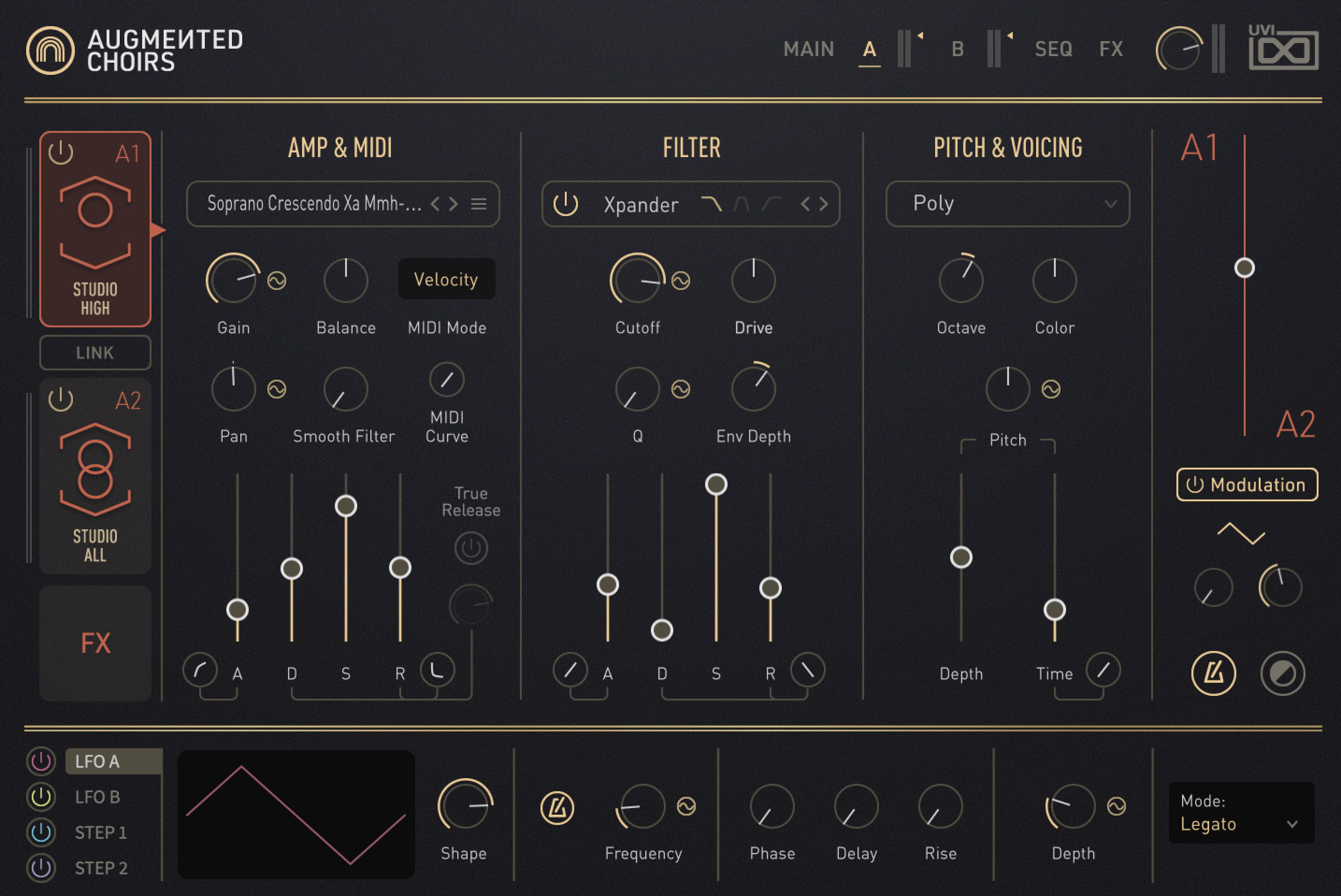Click the modulation icon next to Cutoff
This screenshot has height=896, width=1341.
680,281
